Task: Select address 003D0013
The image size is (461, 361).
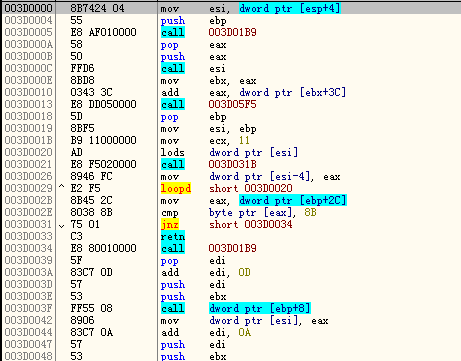Action: click(29, 104)
